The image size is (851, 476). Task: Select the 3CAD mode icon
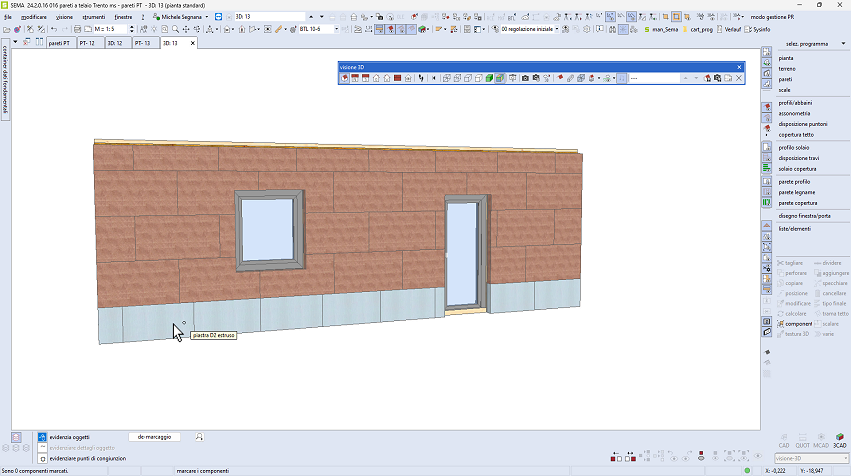[x=839, y=438]
